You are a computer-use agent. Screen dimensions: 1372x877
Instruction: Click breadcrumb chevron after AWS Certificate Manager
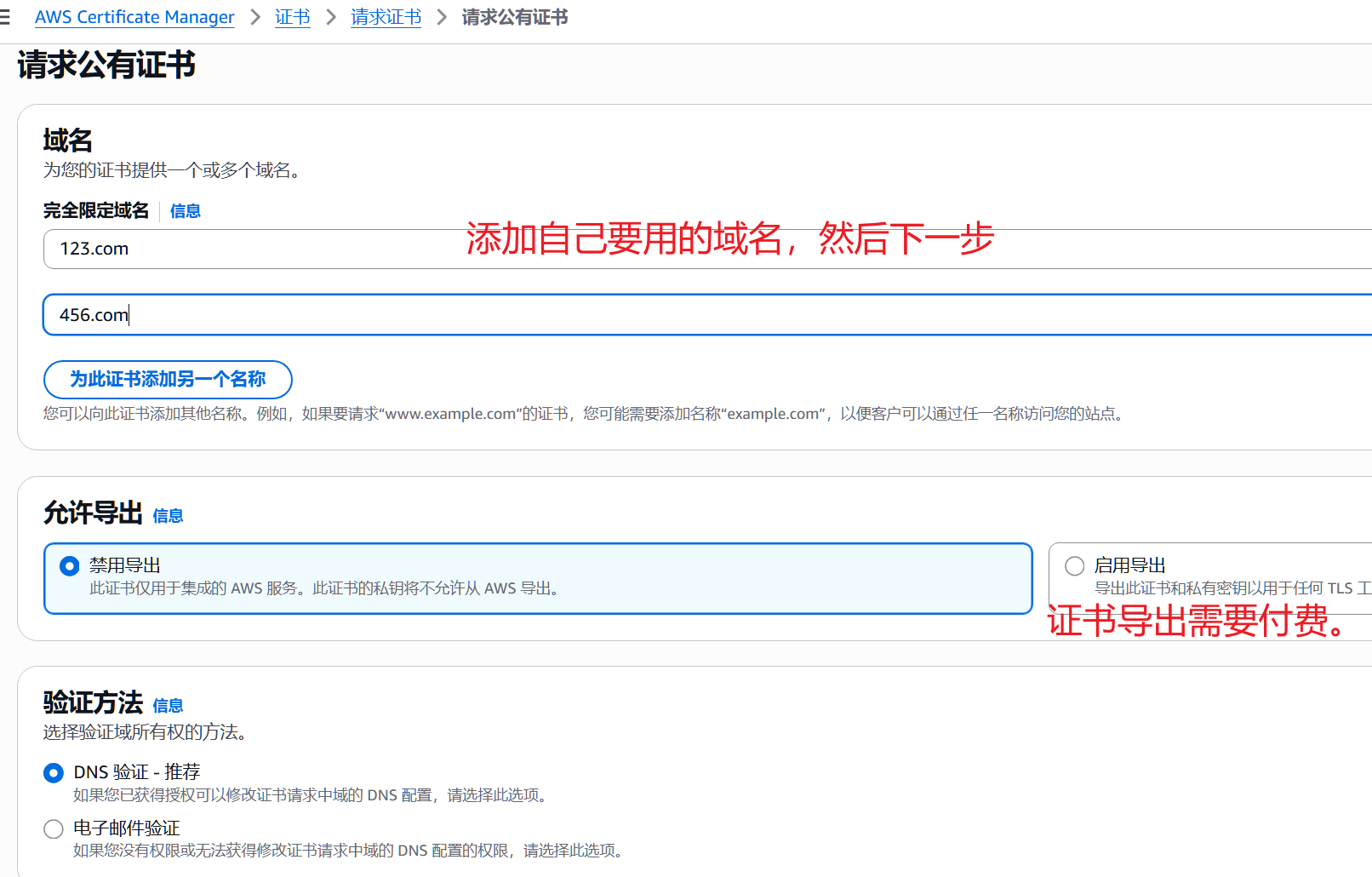pos(254,17)
